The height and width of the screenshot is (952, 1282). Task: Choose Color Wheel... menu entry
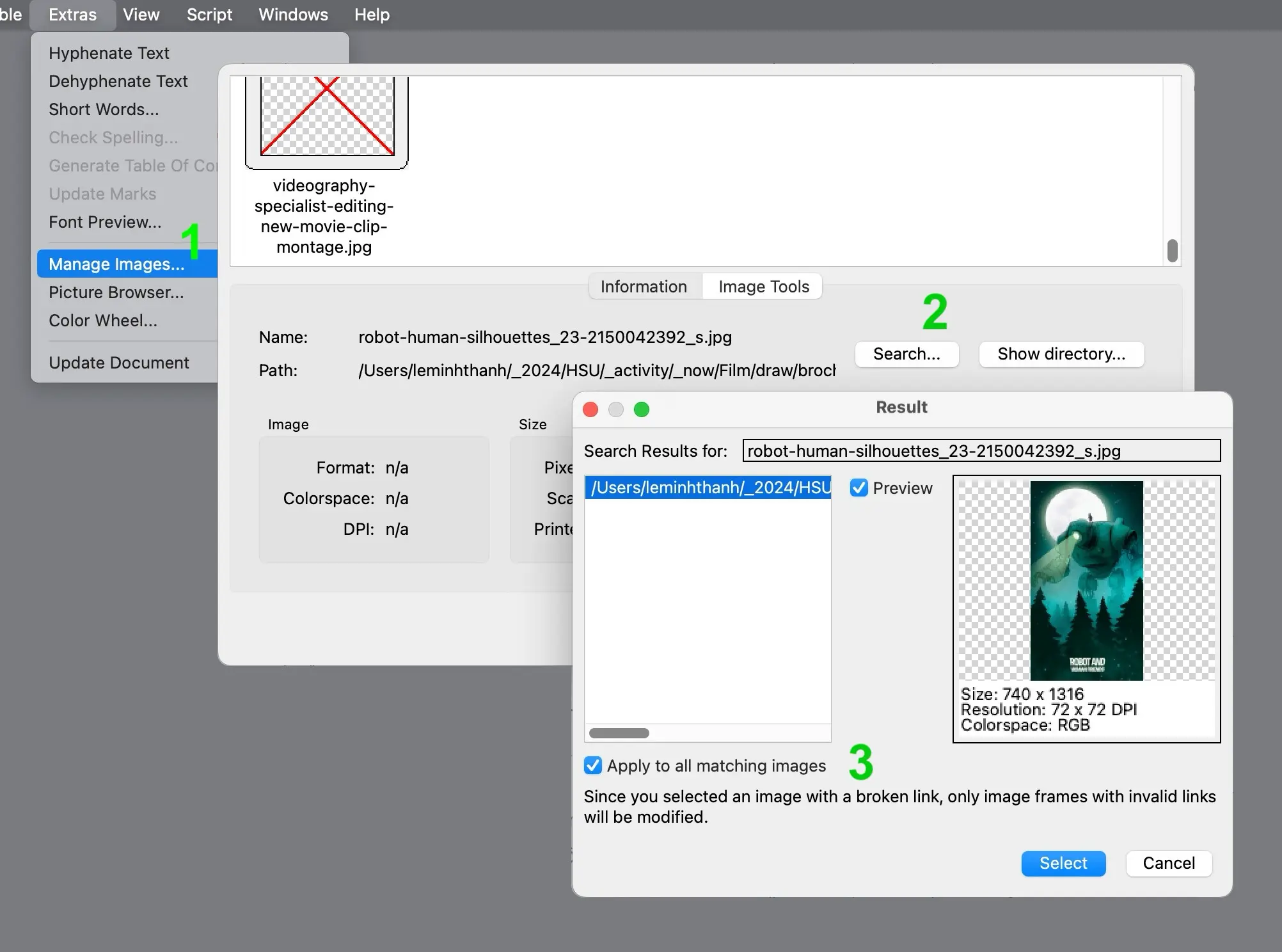[x=103, y=321]
